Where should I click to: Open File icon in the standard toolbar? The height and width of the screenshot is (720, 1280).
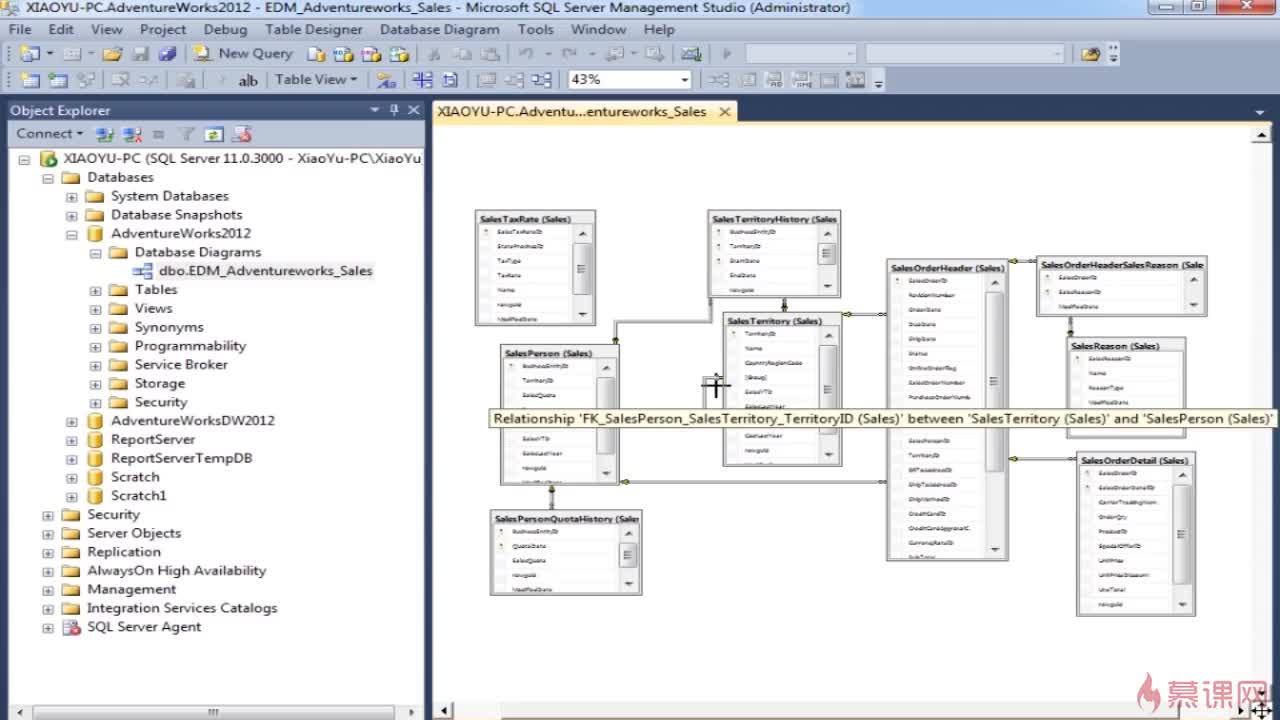click(x=112, y=54)
